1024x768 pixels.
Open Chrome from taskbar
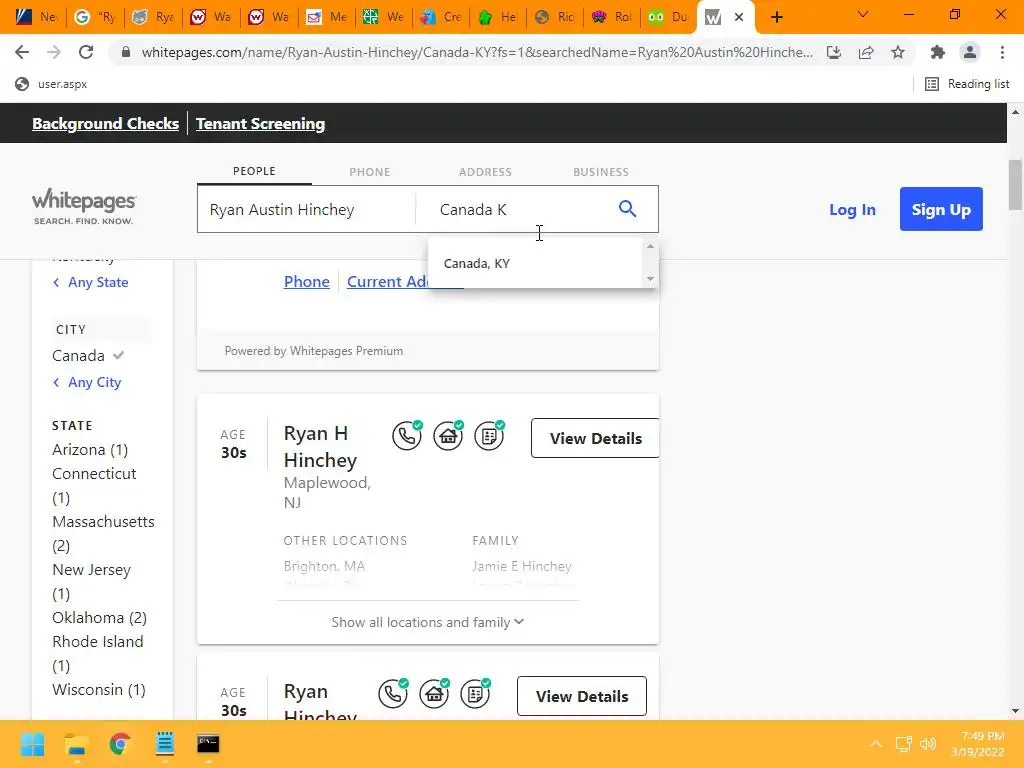pos(120,744)
